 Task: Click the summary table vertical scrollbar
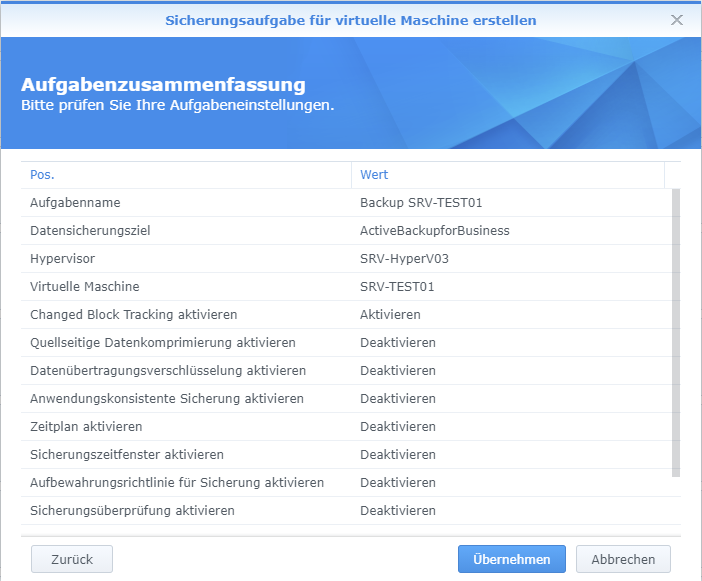(x=676, y=333)
